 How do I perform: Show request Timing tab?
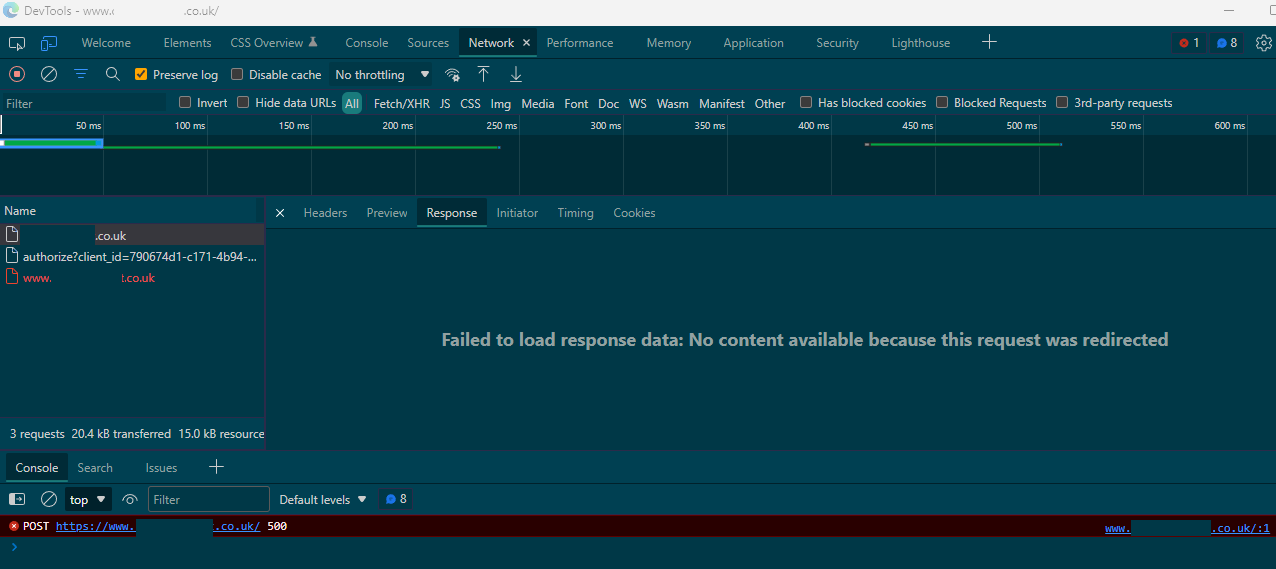(575, 213)
